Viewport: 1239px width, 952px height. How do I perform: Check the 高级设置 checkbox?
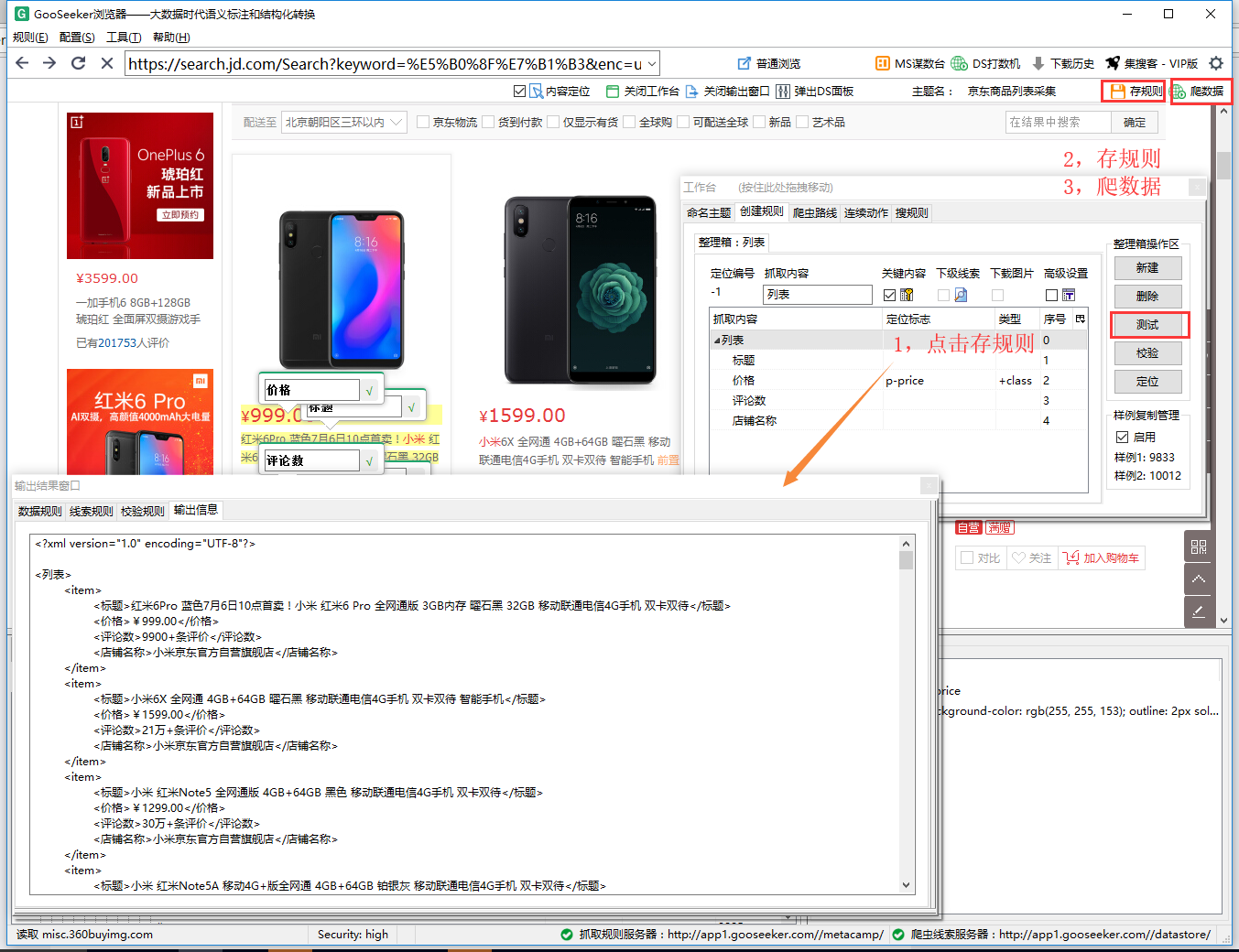click(x=1051, y=295)
